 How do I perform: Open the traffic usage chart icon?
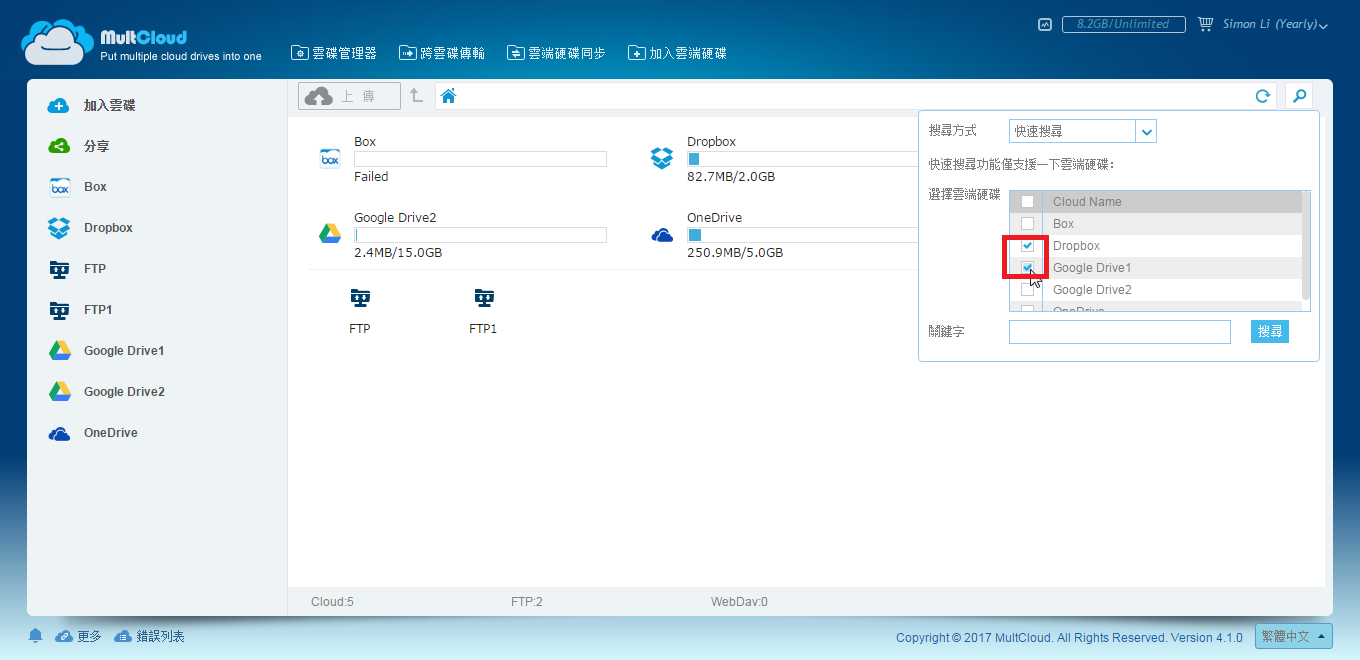tap(1045, 24)
